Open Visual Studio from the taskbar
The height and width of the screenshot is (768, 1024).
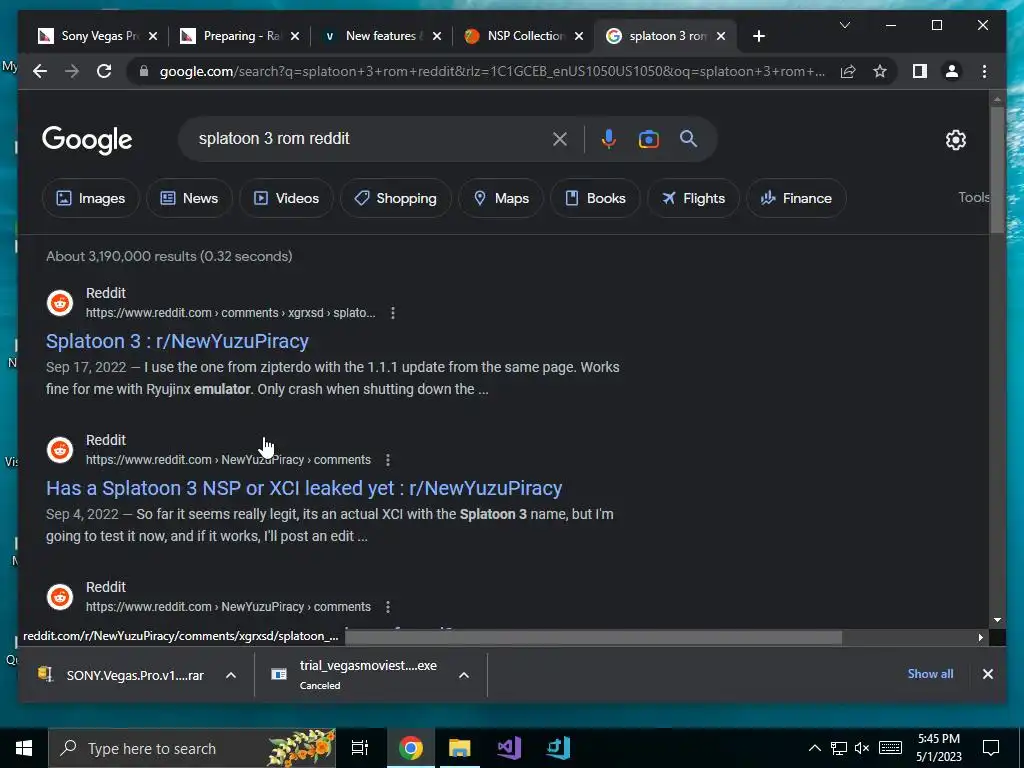pyautogui.click(x=509, y=748)
